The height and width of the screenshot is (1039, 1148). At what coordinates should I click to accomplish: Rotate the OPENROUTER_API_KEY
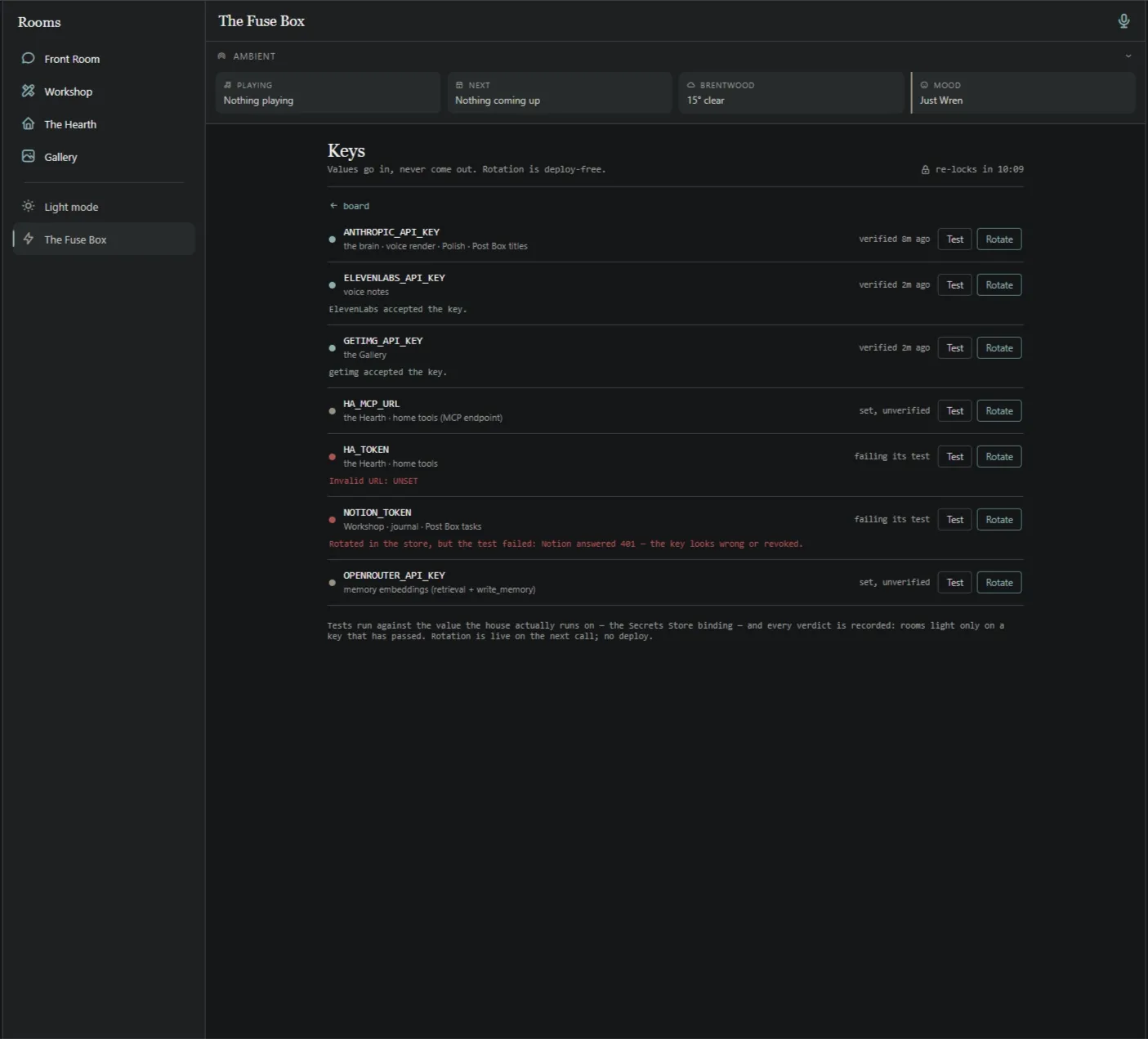click(x=999, y=583)
